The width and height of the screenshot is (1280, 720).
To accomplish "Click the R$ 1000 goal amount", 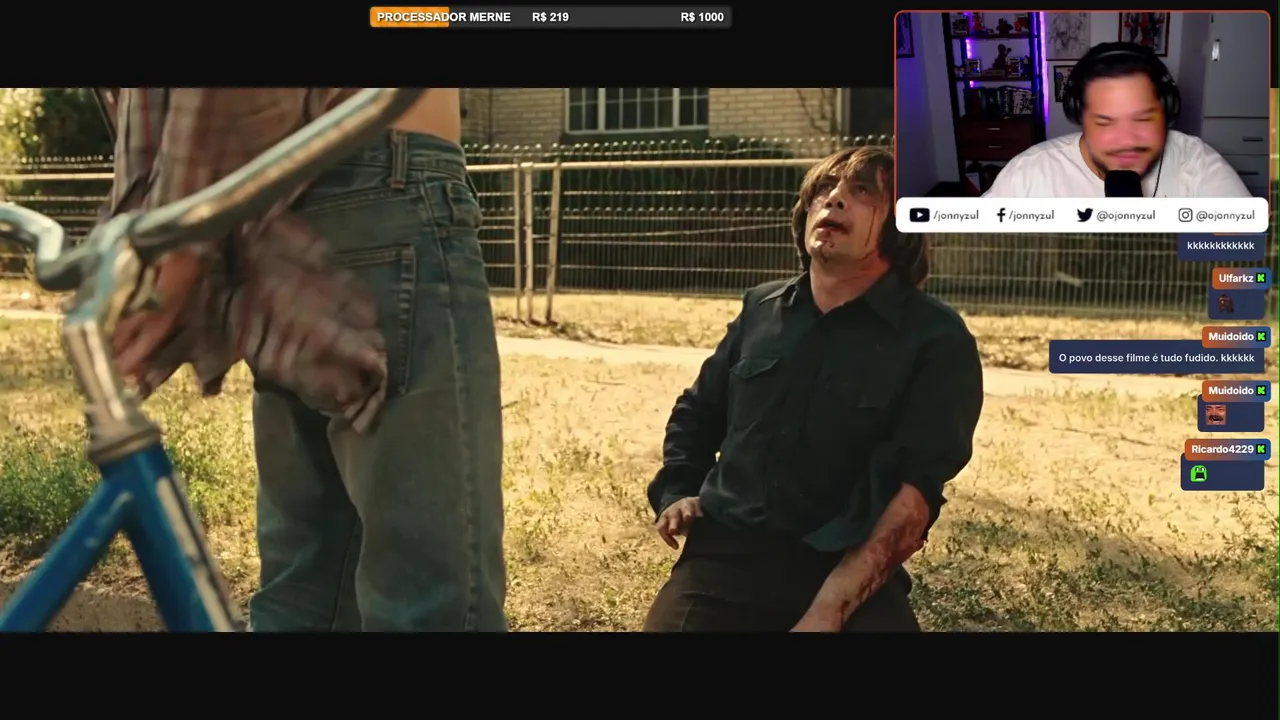I will point(702,17).
